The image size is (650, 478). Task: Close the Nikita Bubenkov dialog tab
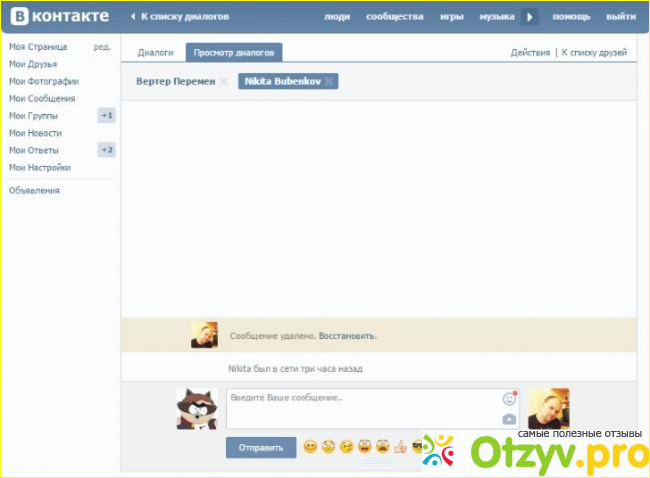point(329,81)
